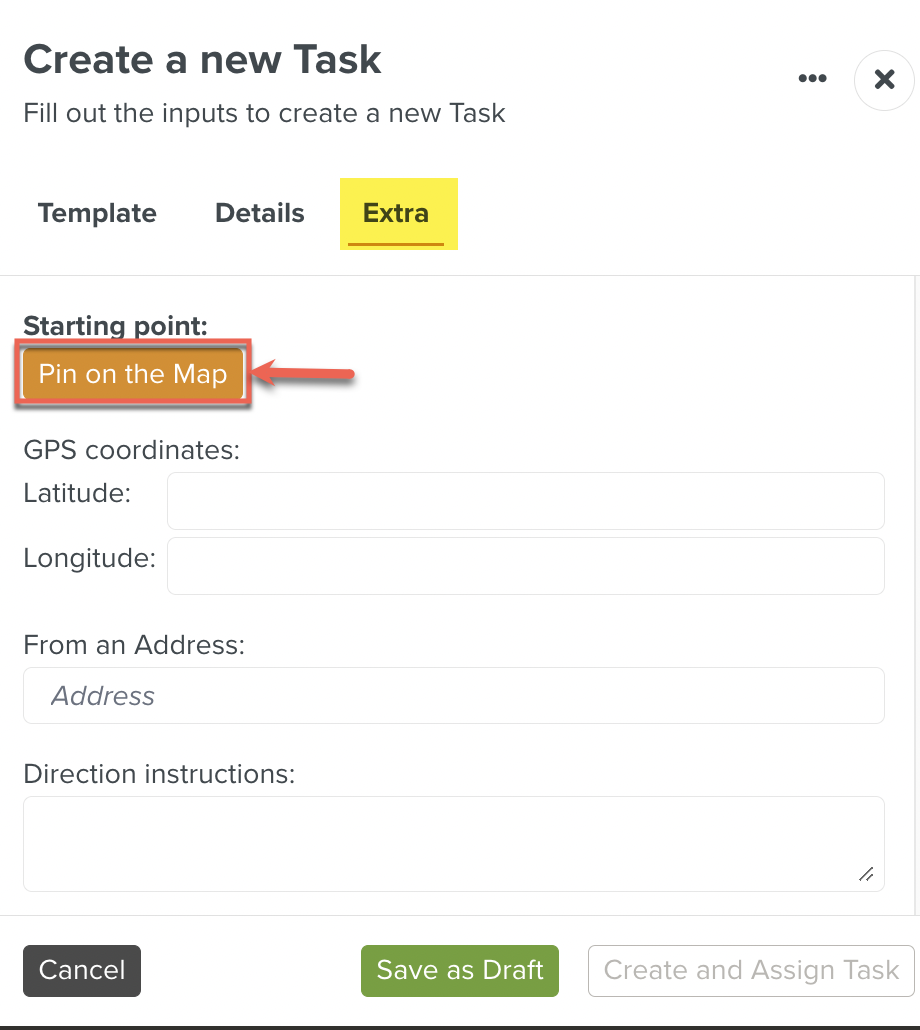The width and height of the screenshot is (920, 1030).
Task: Open the three-dots more options menu
Action: [x=812, y=79]
